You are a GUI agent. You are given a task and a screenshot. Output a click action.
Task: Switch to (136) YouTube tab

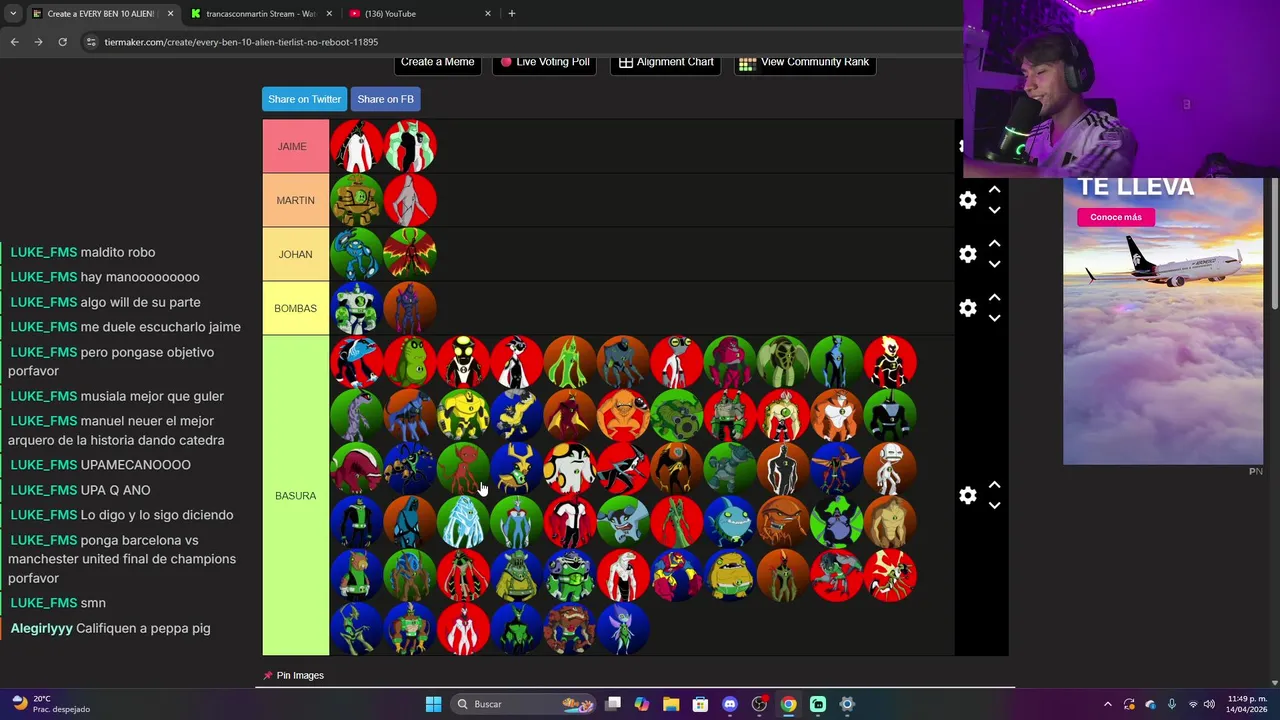[x=418, y=14]
